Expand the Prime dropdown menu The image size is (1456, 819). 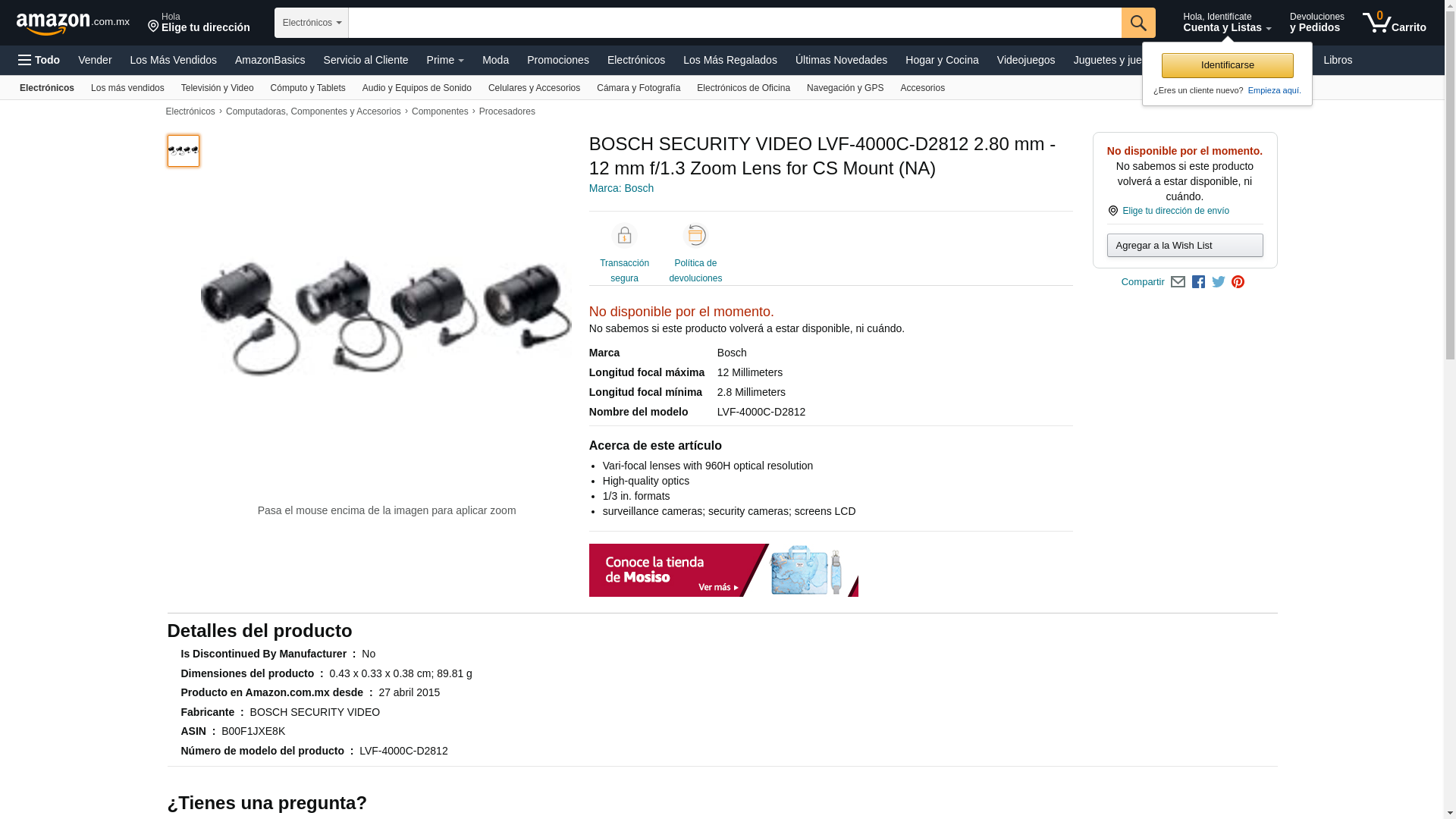pos(445,60)
